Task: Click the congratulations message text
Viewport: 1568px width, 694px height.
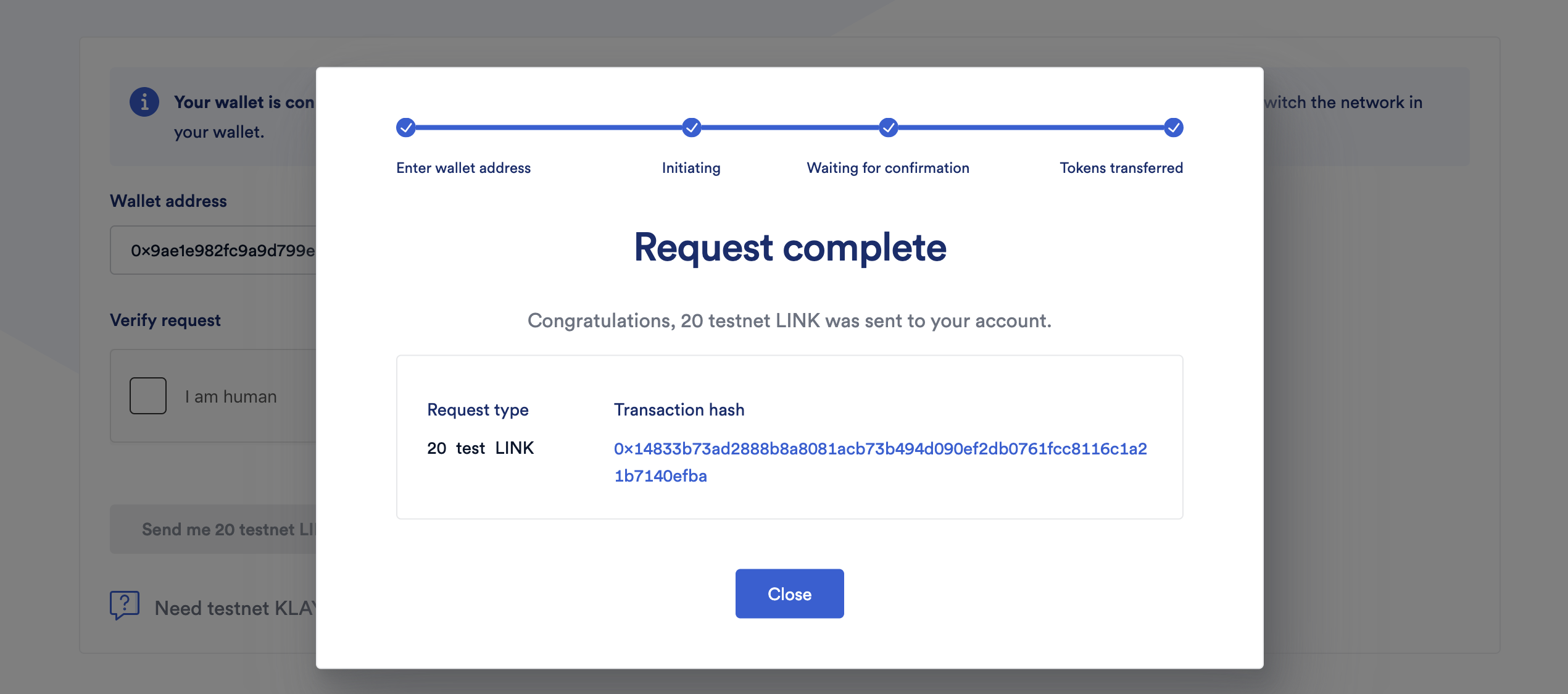Action: click(789, 321)
